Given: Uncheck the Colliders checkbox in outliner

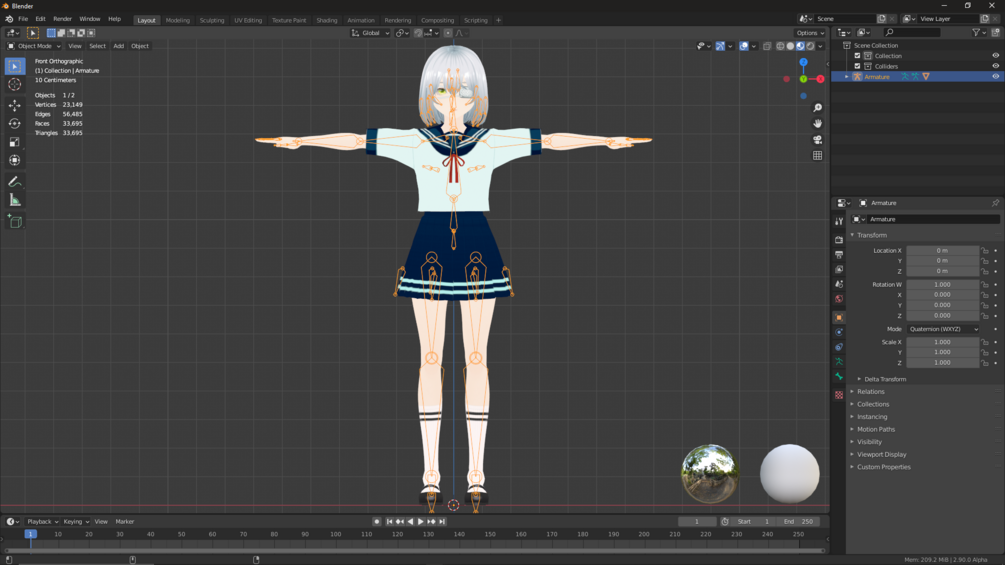Looking at the screenshot, I should tap(858, 66).
